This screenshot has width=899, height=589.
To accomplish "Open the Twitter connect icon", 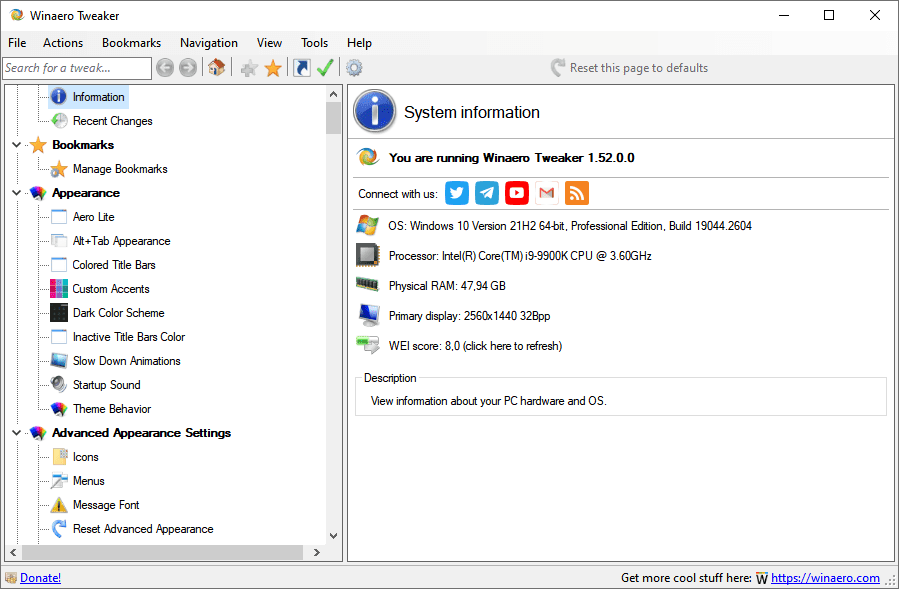I will coord(457,193).
